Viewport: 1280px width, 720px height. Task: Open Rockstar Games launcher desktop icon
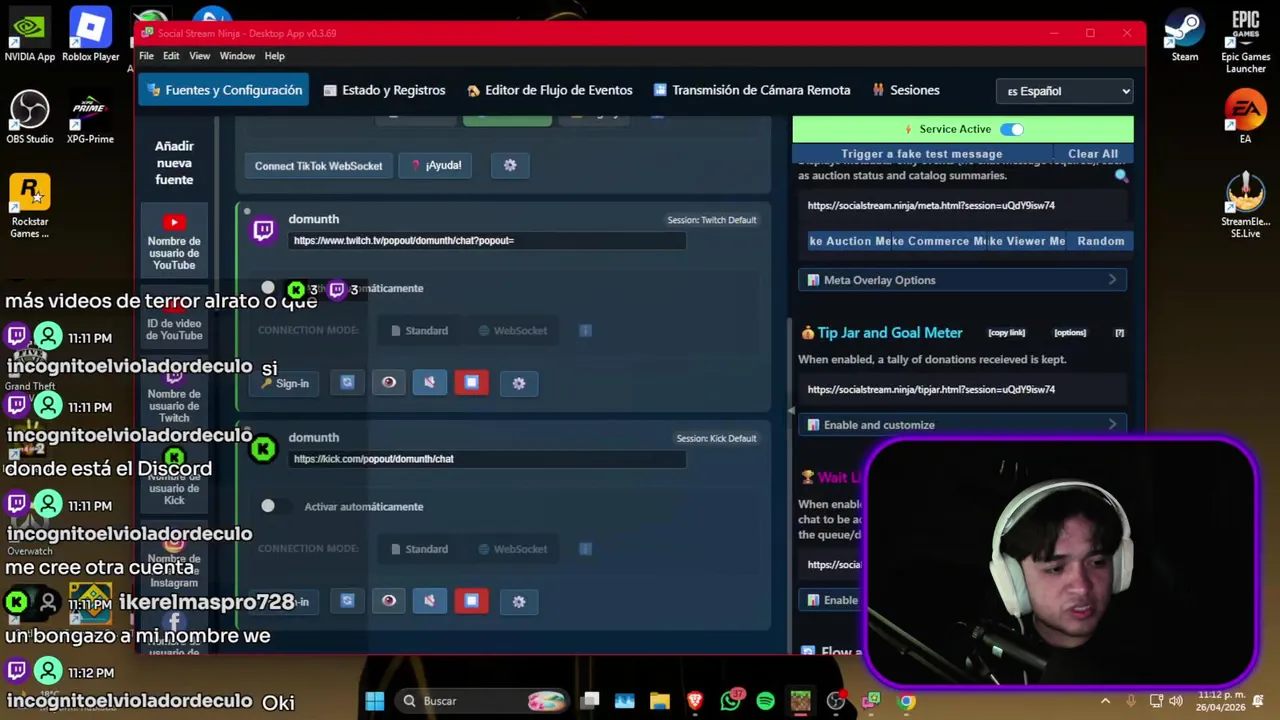[x=30, y=206]
